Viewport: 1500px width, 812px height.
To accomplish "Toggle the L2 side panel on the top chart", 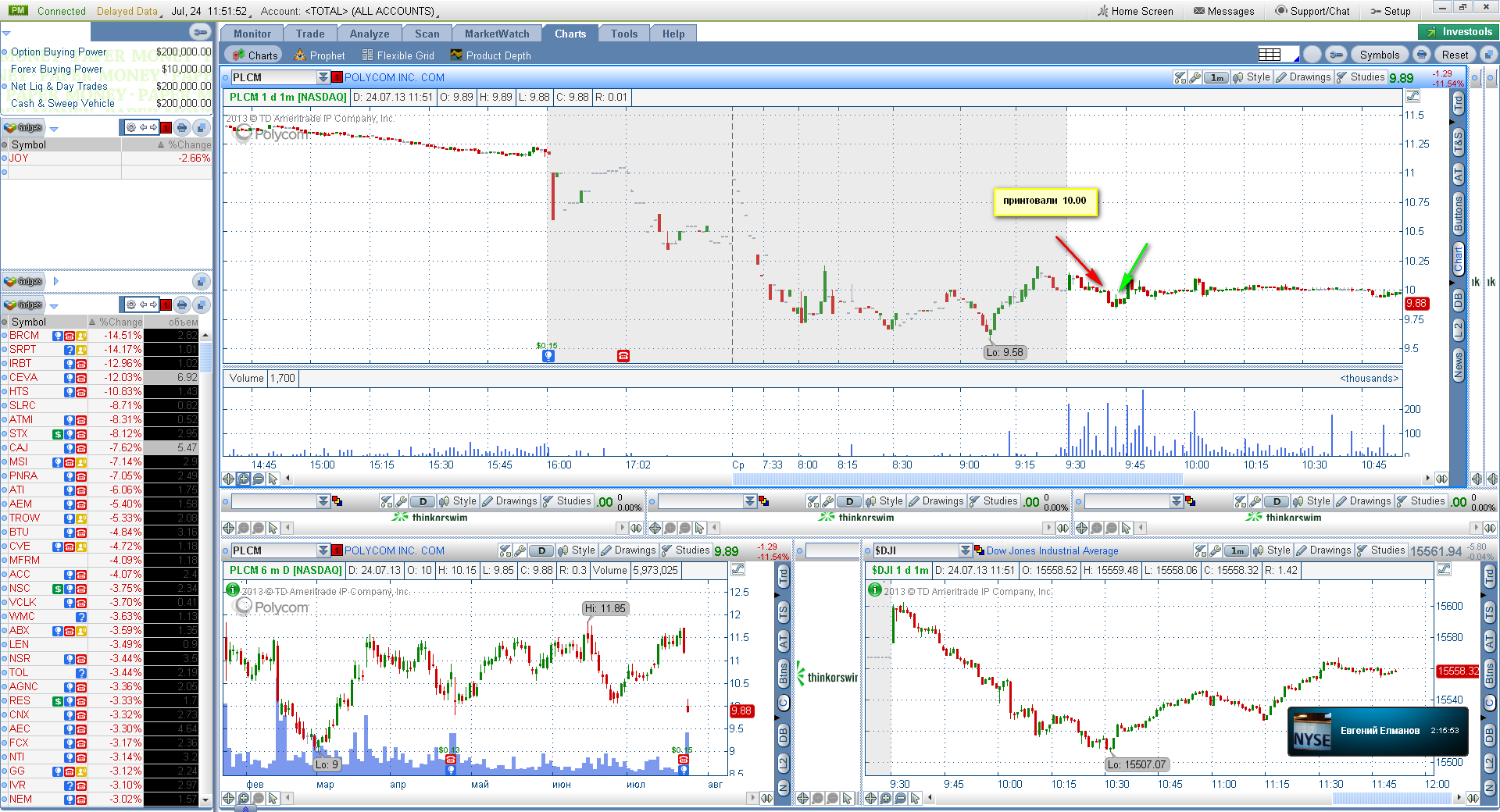I will point(1458,329).
